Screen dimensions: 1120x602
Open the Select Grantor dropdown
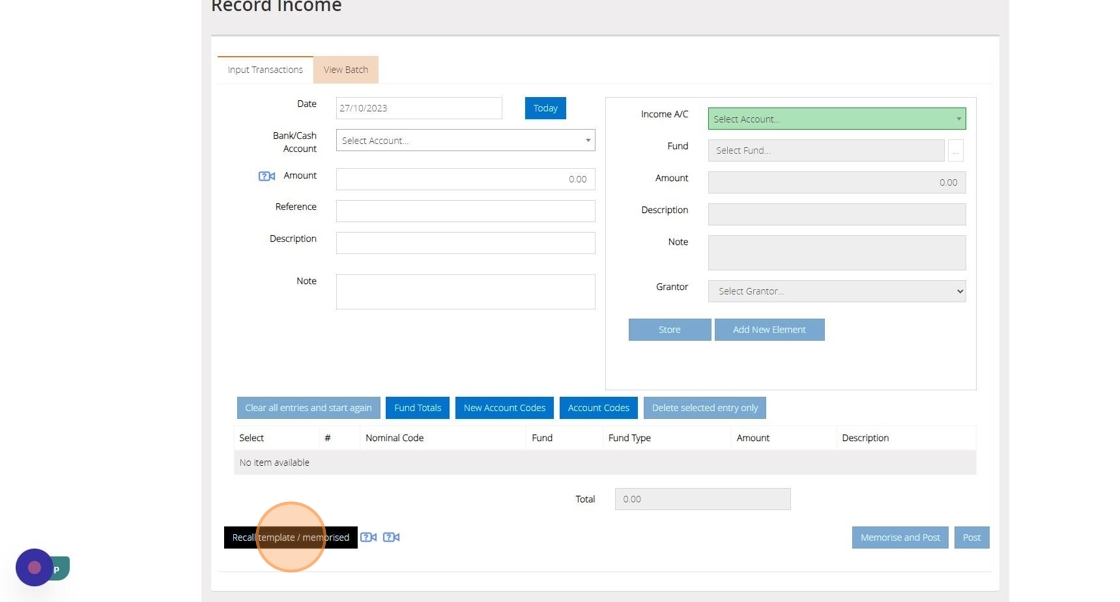[x=836, y=291]
